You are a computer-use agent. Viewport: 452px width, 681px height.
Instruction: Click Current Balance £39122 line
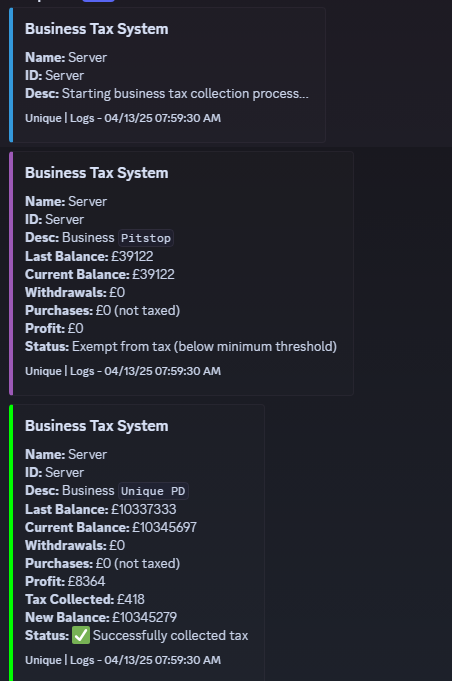pos(100,274)
